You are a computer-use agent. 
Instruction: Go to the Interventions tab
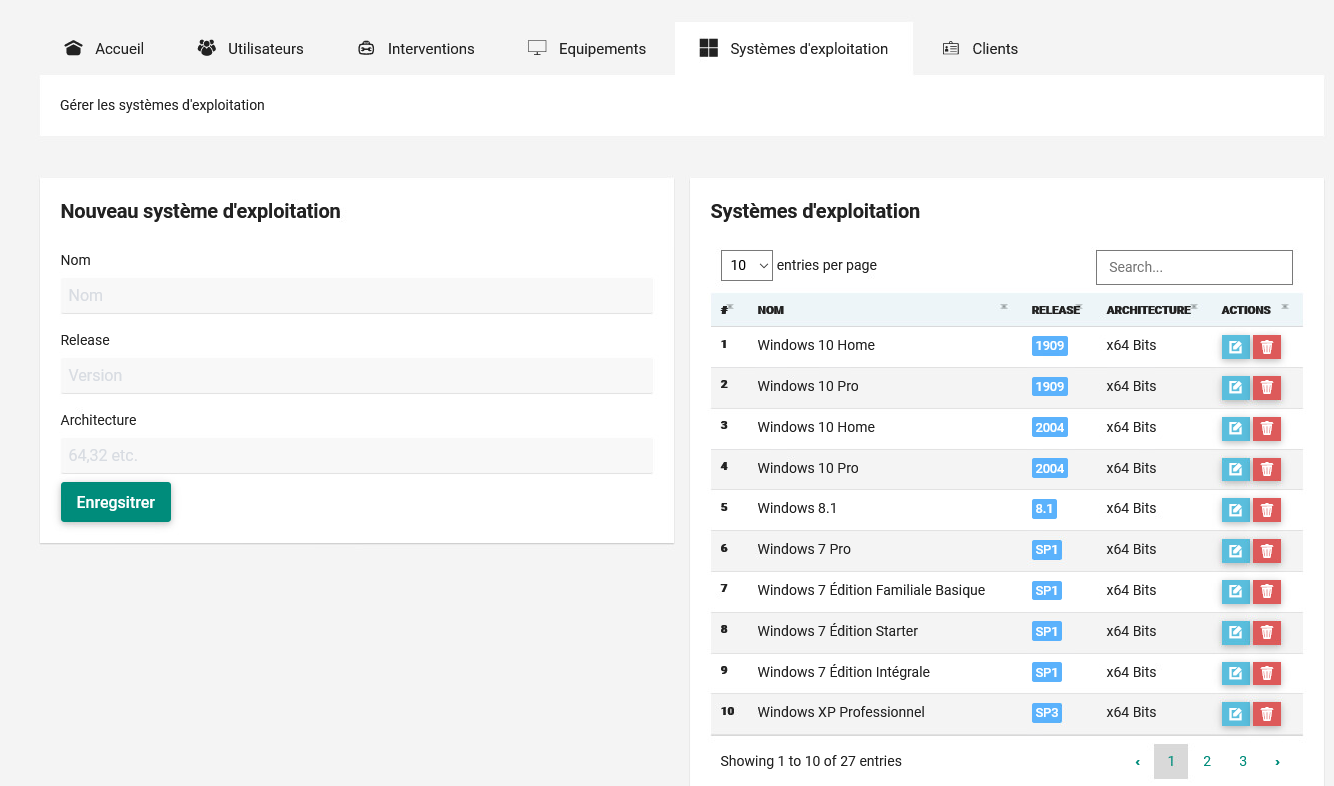click(416, 49)
